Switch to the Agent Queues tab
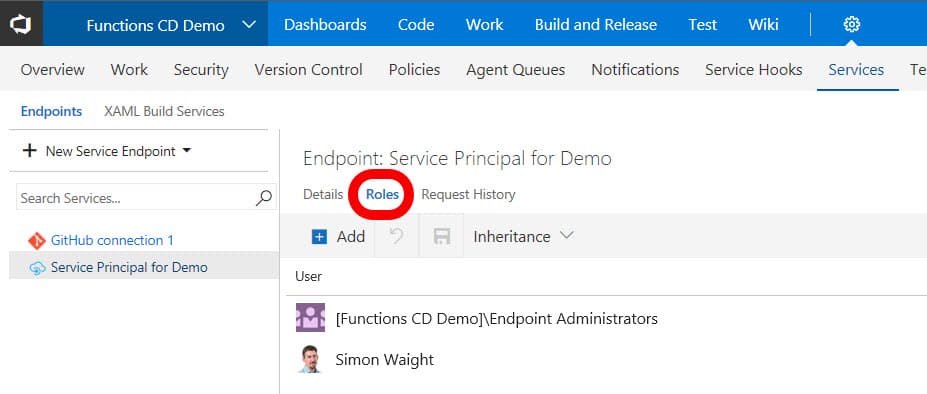This screenshot has width=927, height=394. click(x=516, y=70)
